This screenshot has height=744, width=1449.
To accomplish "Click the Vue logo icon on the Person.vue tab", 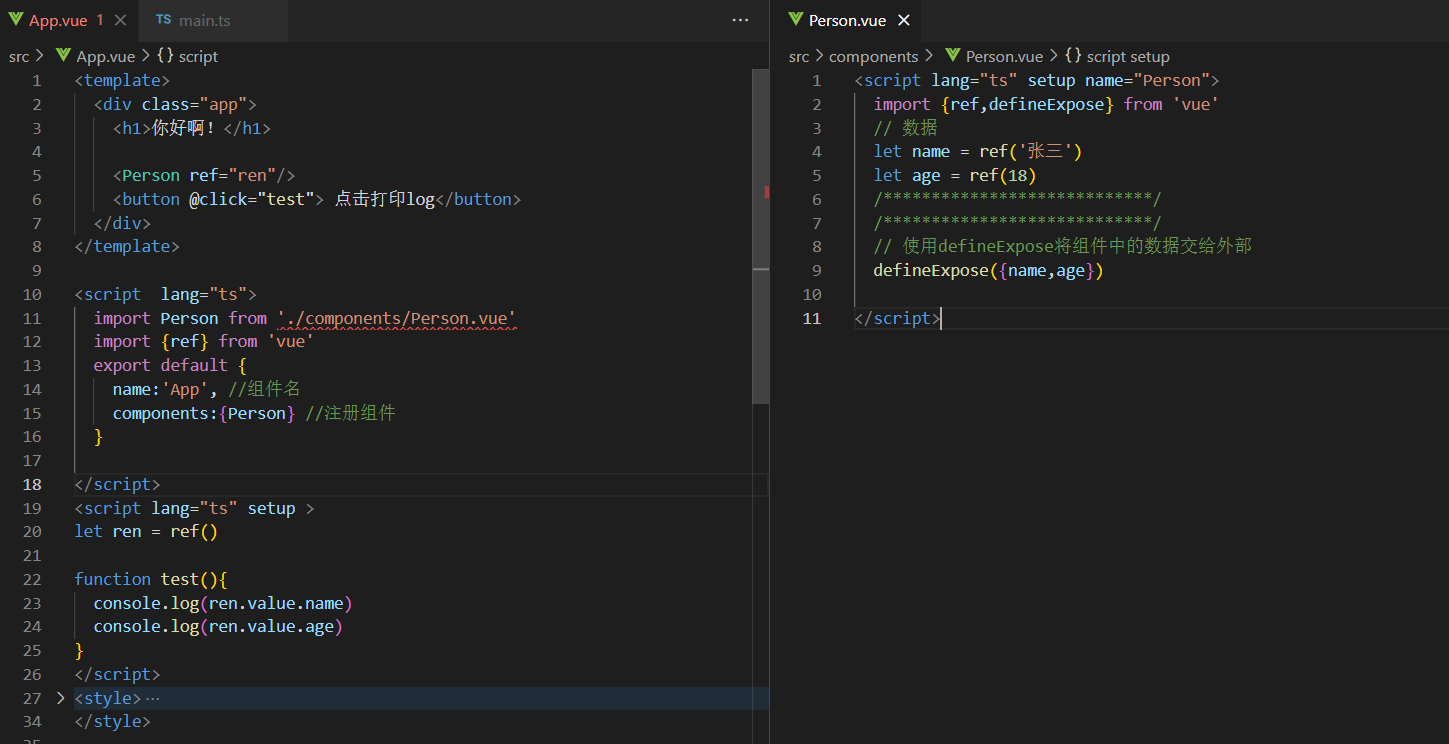I will 796,20.
